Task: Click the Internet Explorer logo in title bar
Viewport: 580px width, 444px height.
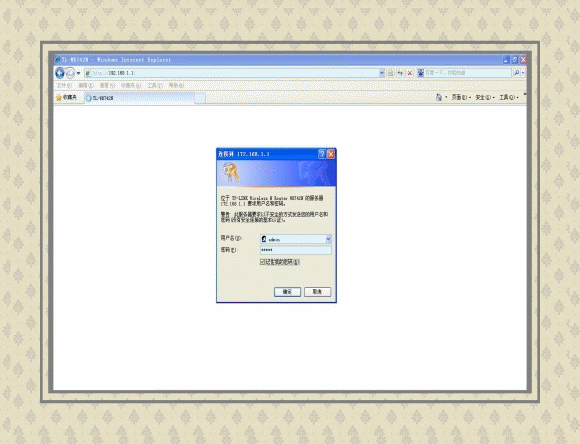Action: point(57,60)
